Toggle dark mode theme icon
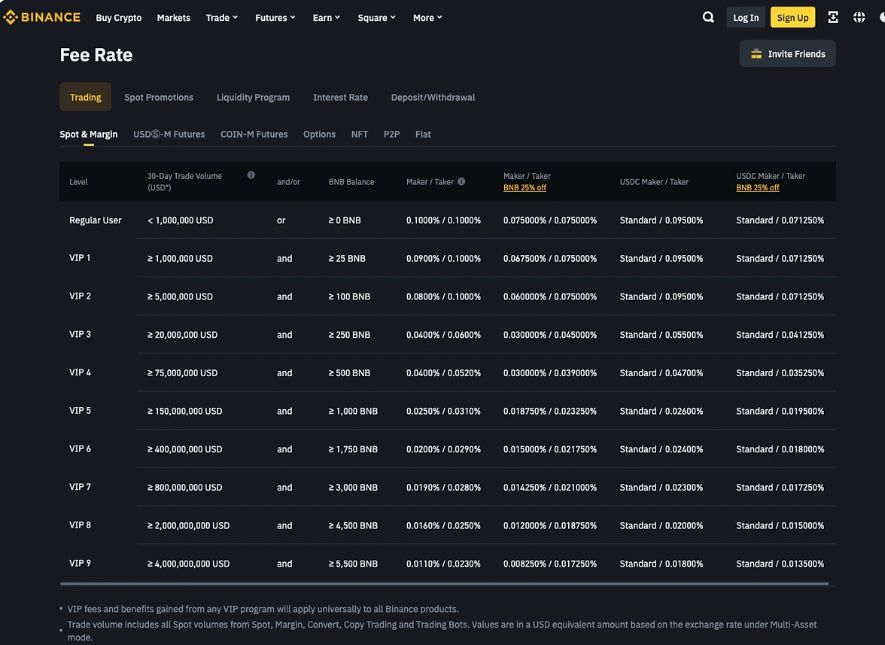 click(x=881, y=17)
